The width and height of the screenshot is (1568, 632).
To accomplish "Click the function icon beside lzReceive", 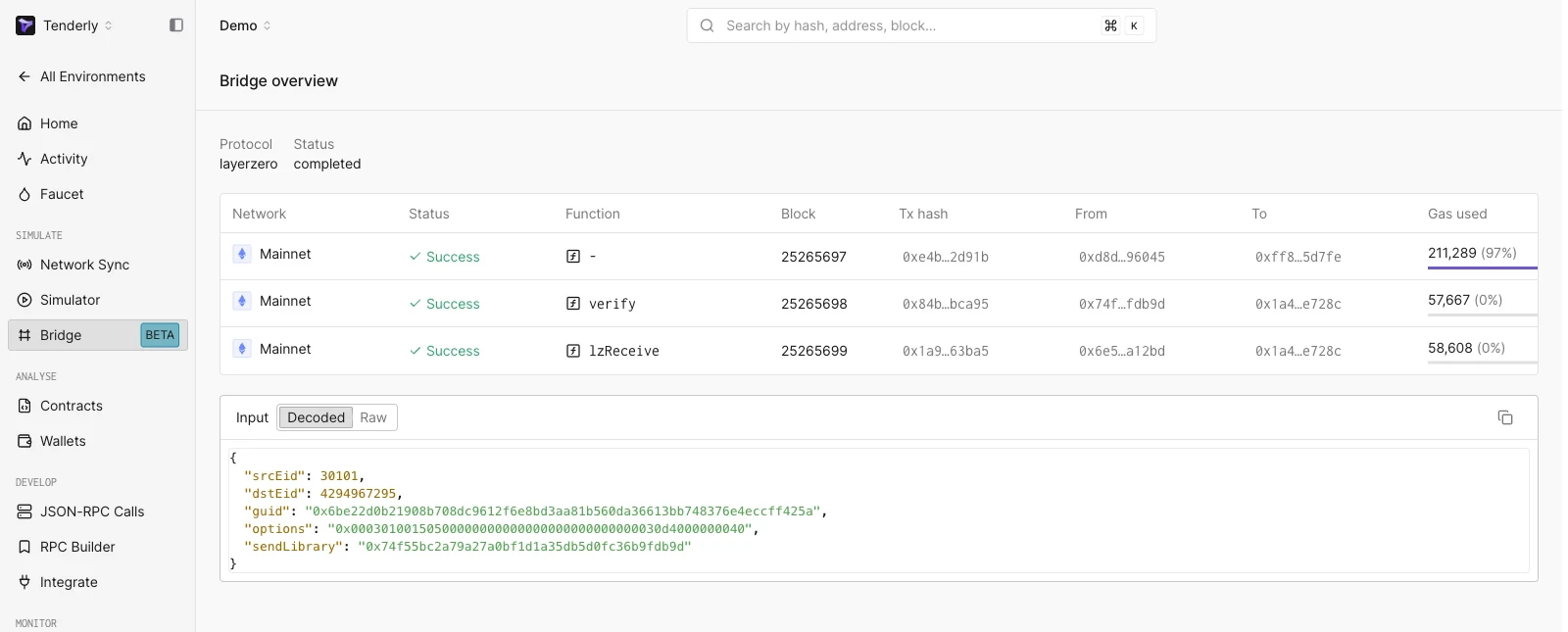I will [573, 351].
